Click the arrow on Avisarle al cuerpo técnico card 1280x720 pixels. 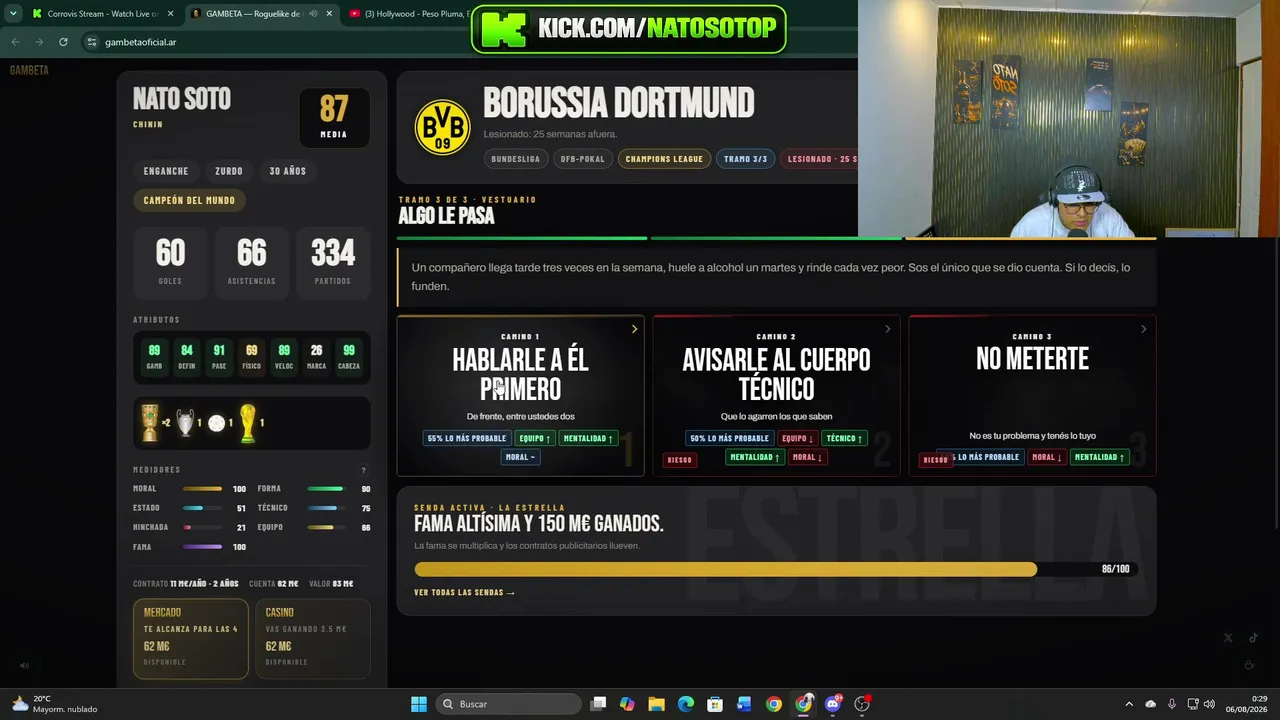pos(887,329)
